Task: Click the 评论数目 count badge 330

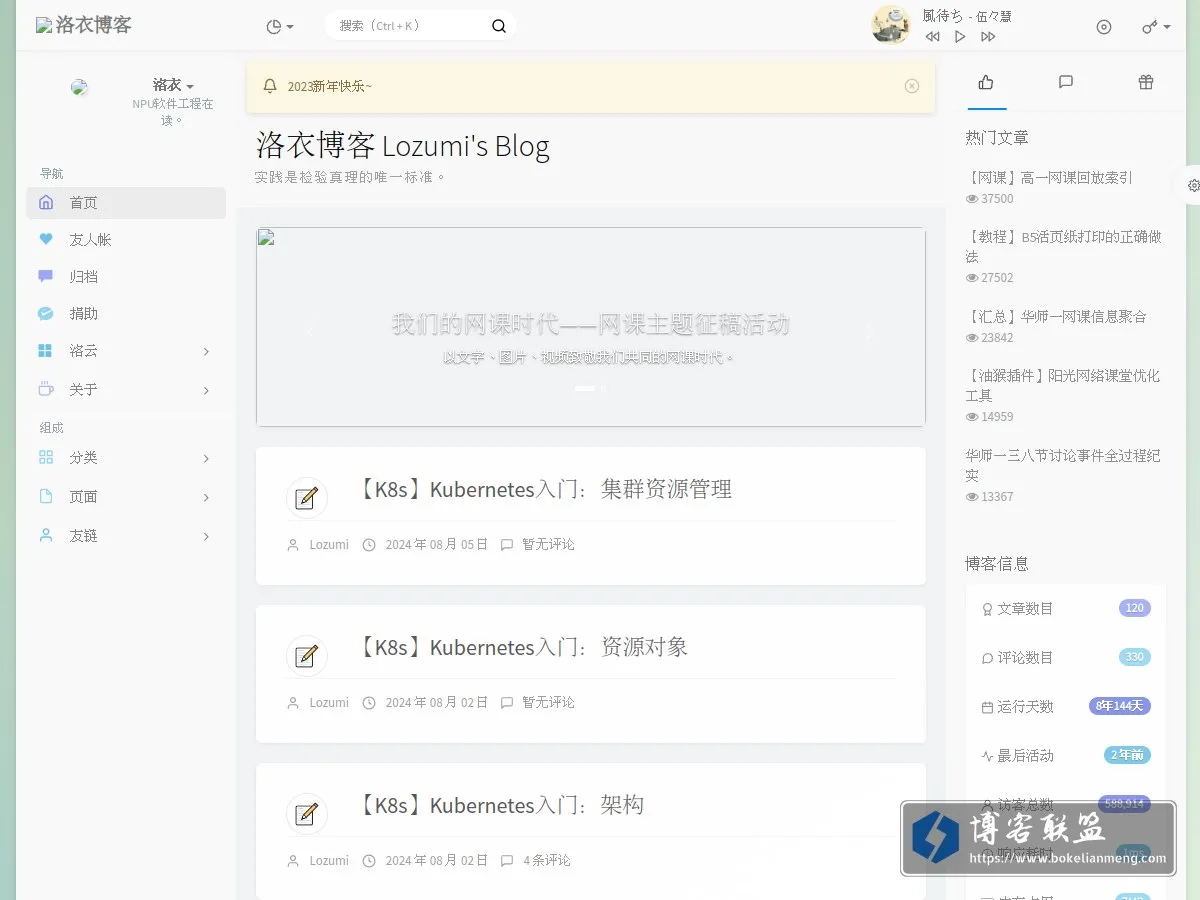Action: [x=1135, y=657]
